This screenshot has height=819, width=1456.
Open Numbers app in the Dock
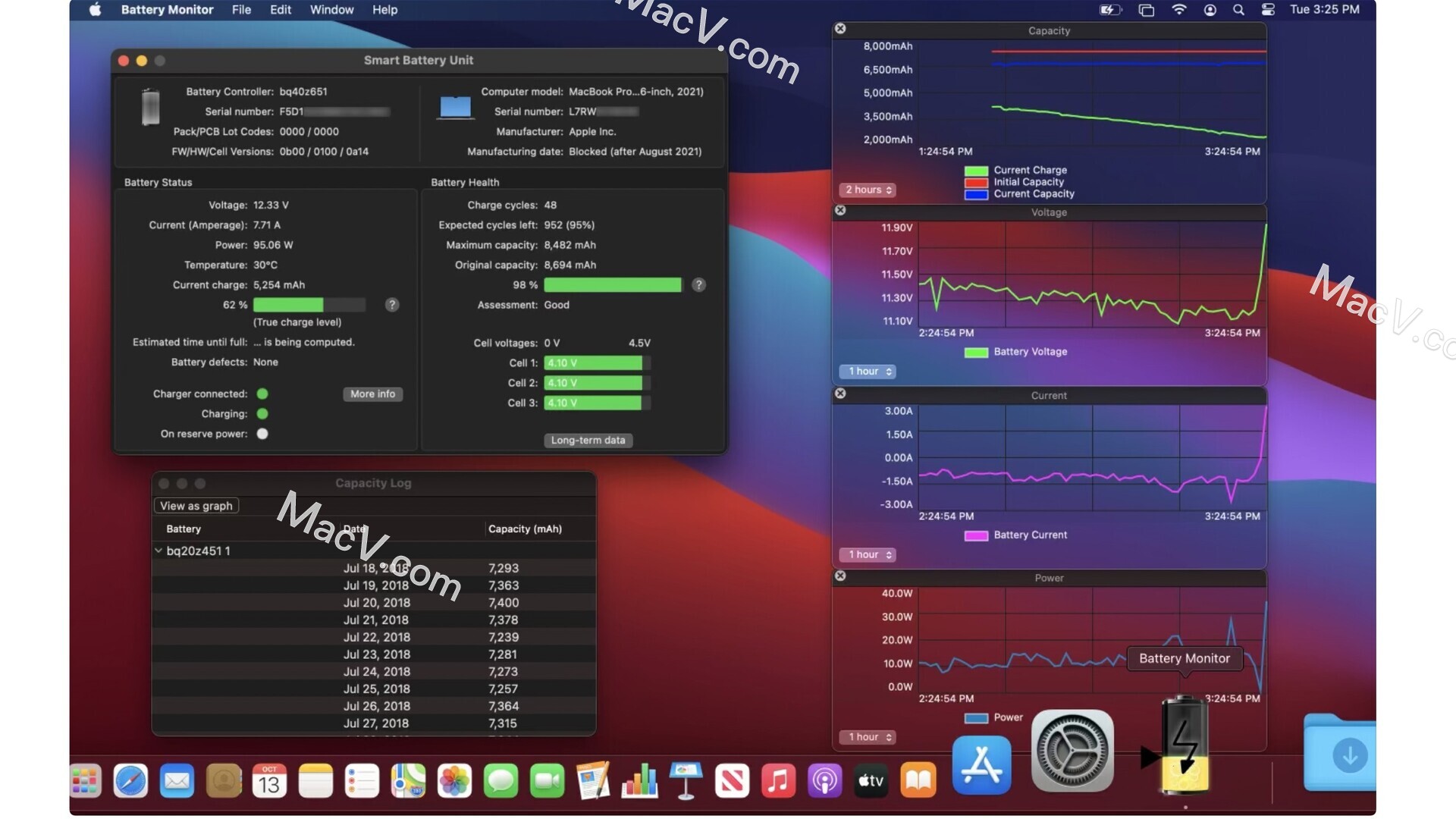[639, 781]
